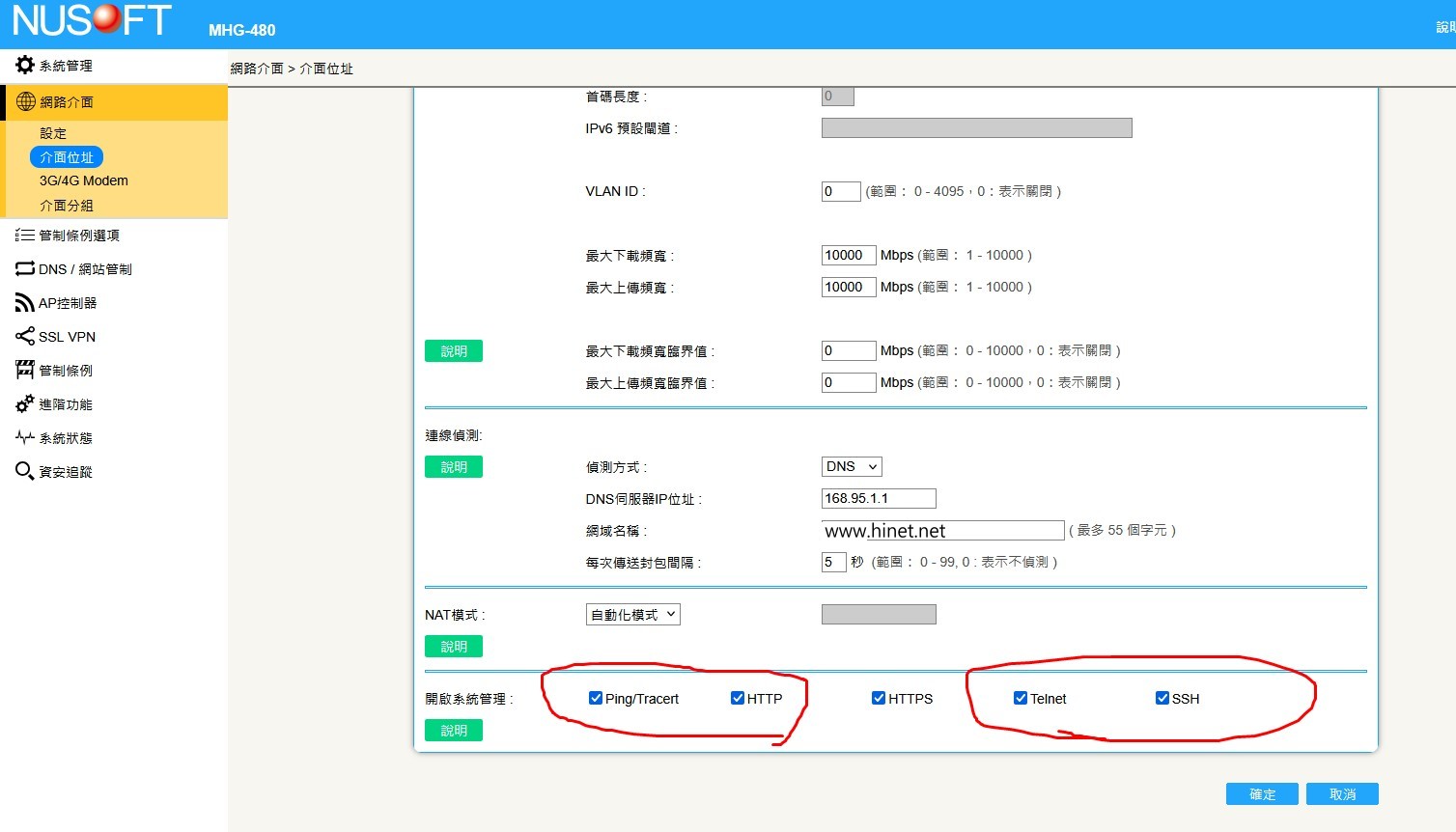Click the AP控制器 wireless signal icon
The height and width of the screenshot is (832, 1456).
pos(25,303)
